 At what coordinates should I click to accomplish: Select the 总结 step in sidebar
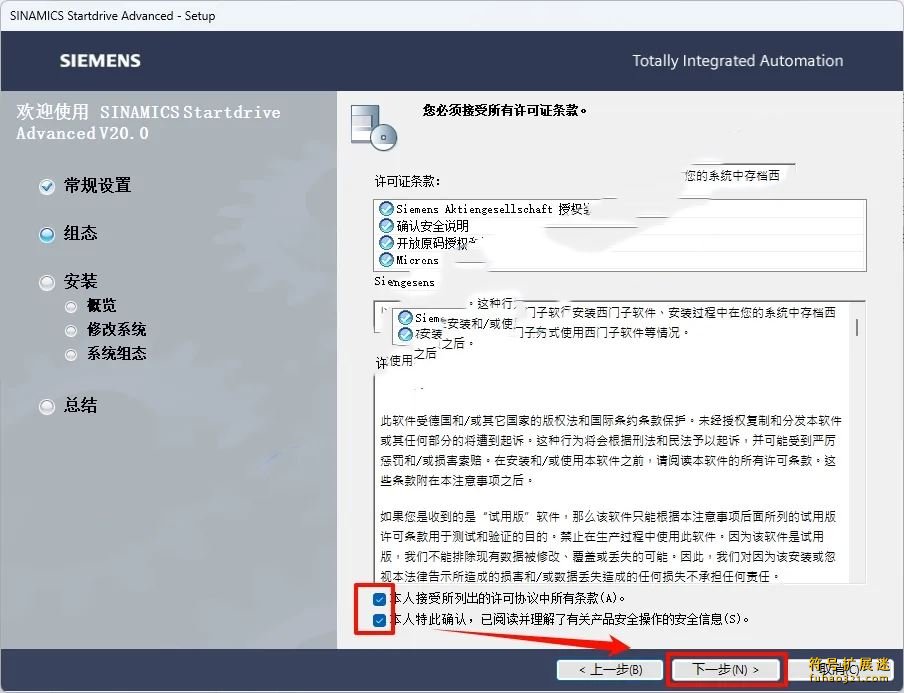click(80, 405)
